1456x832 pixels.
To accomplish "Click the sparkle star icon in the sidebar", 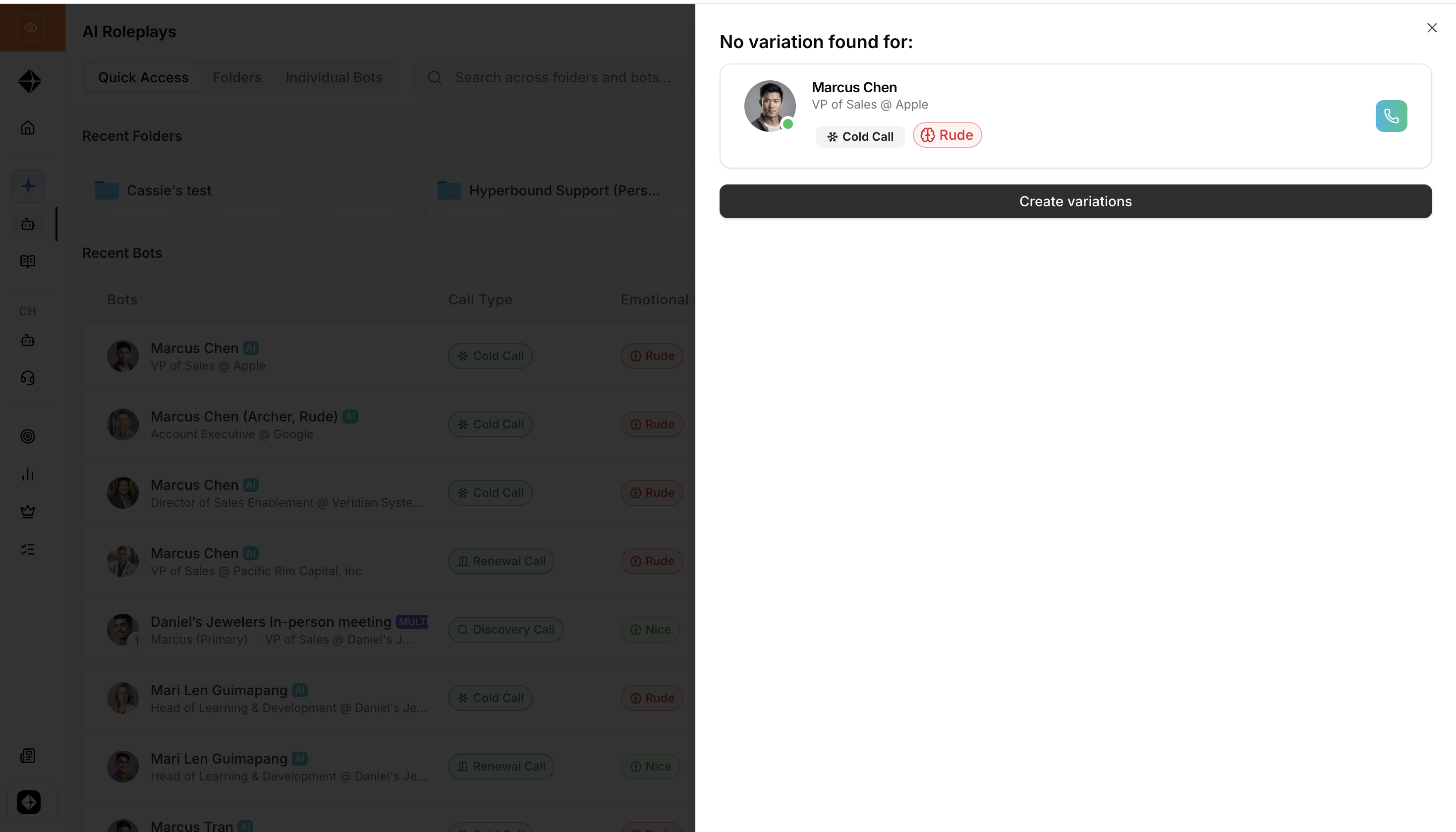I will [x=27, y=186].
